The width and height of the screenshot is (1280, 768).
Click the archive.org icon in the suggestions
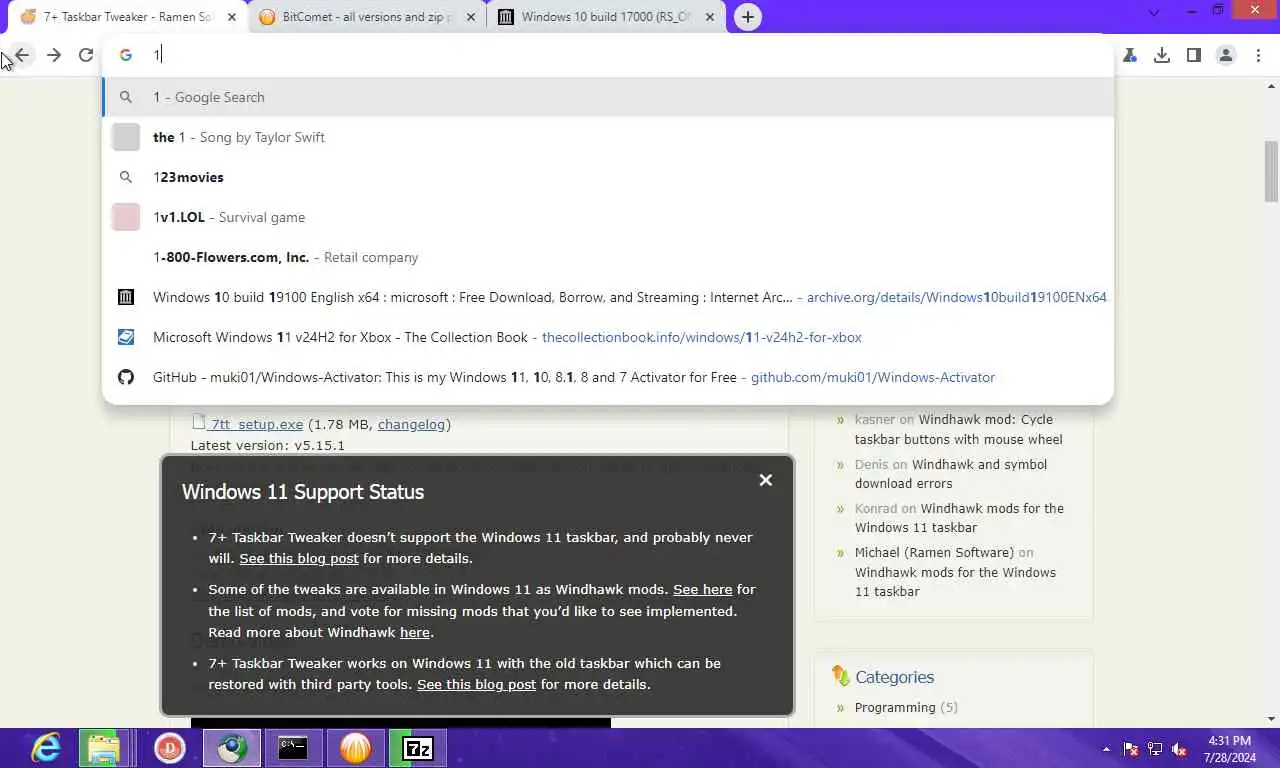[126, 297]
